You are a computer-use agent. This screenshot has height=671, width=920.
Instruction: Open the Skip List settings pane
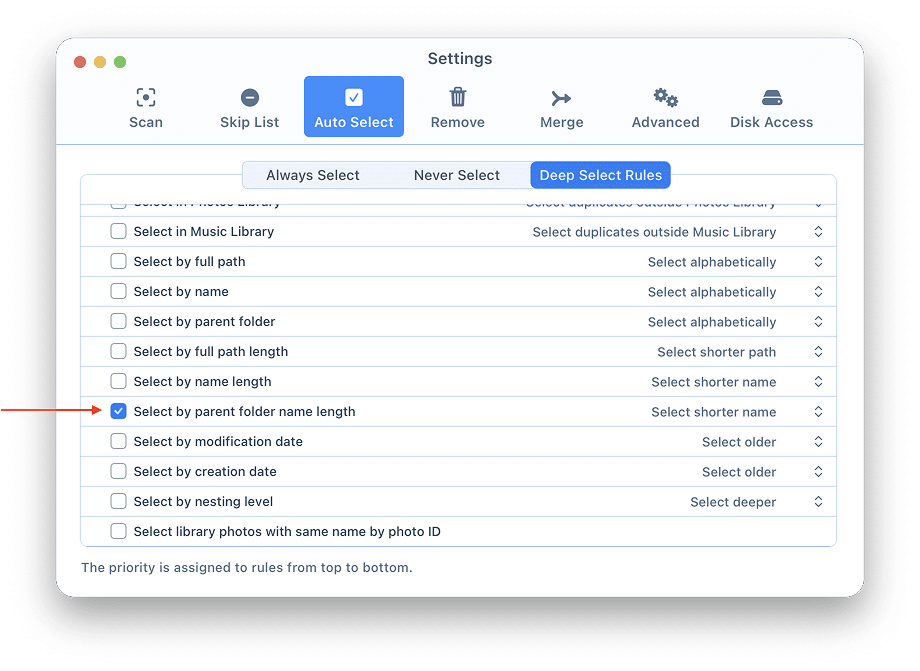click(249, 107)
